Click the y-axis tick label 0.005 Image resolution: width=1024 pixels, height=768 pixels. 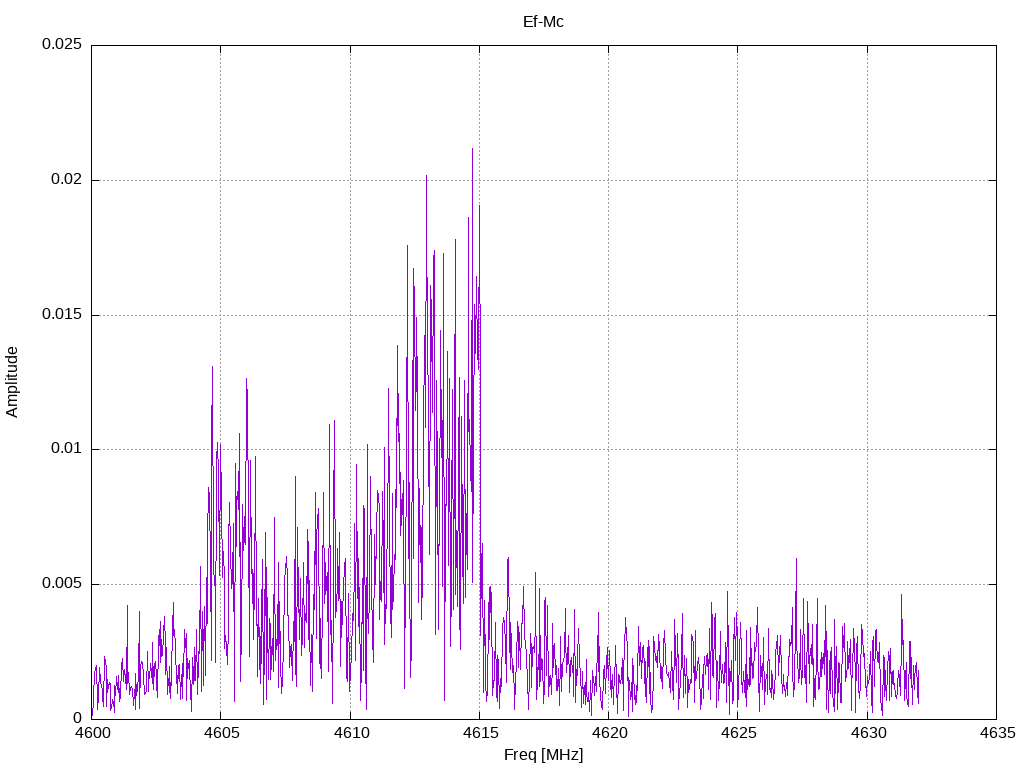point(62,583)
